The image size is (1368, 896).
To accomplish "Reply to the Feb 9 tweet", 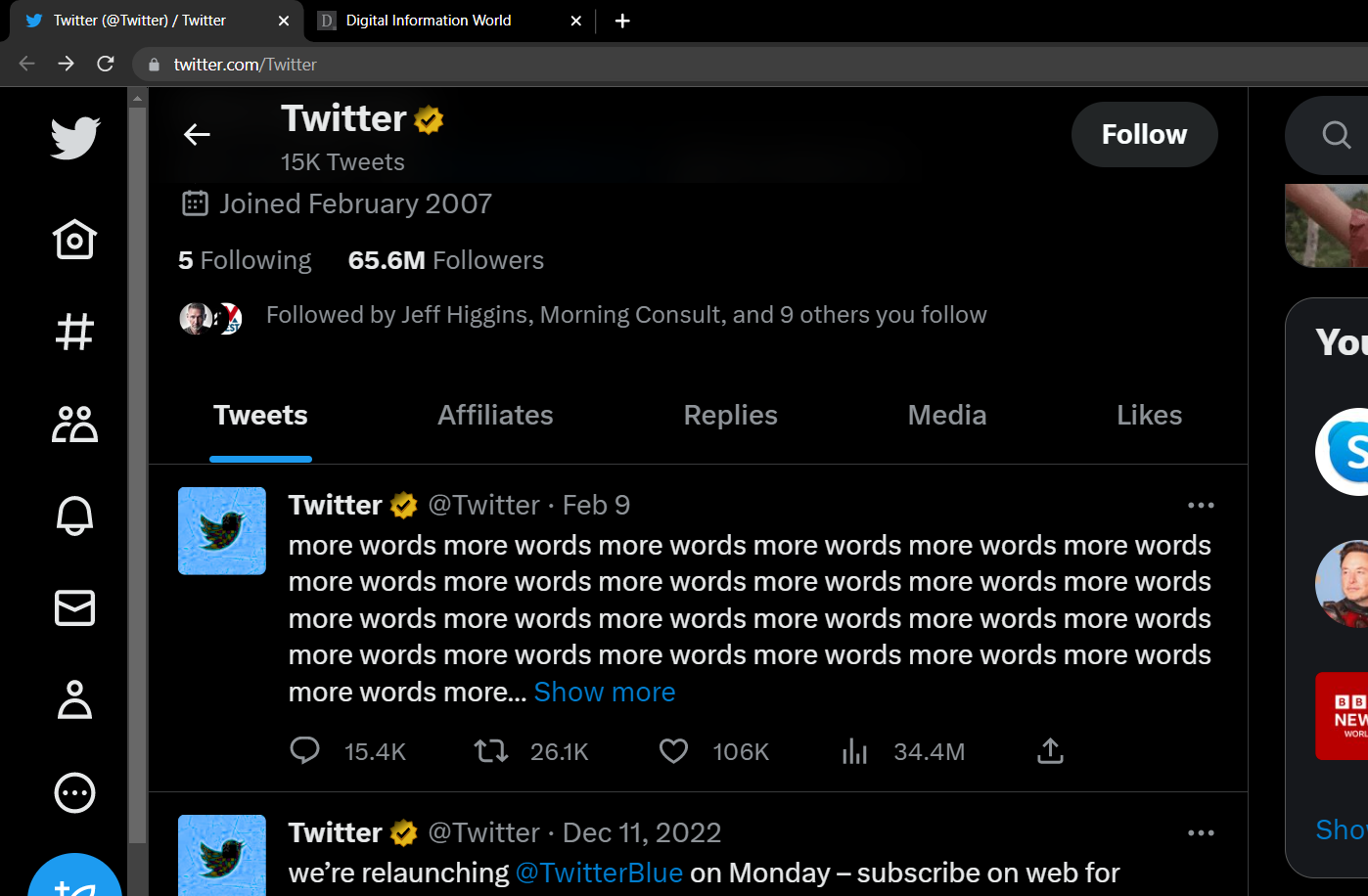I will pyautogui.click(x=304, y=750).
